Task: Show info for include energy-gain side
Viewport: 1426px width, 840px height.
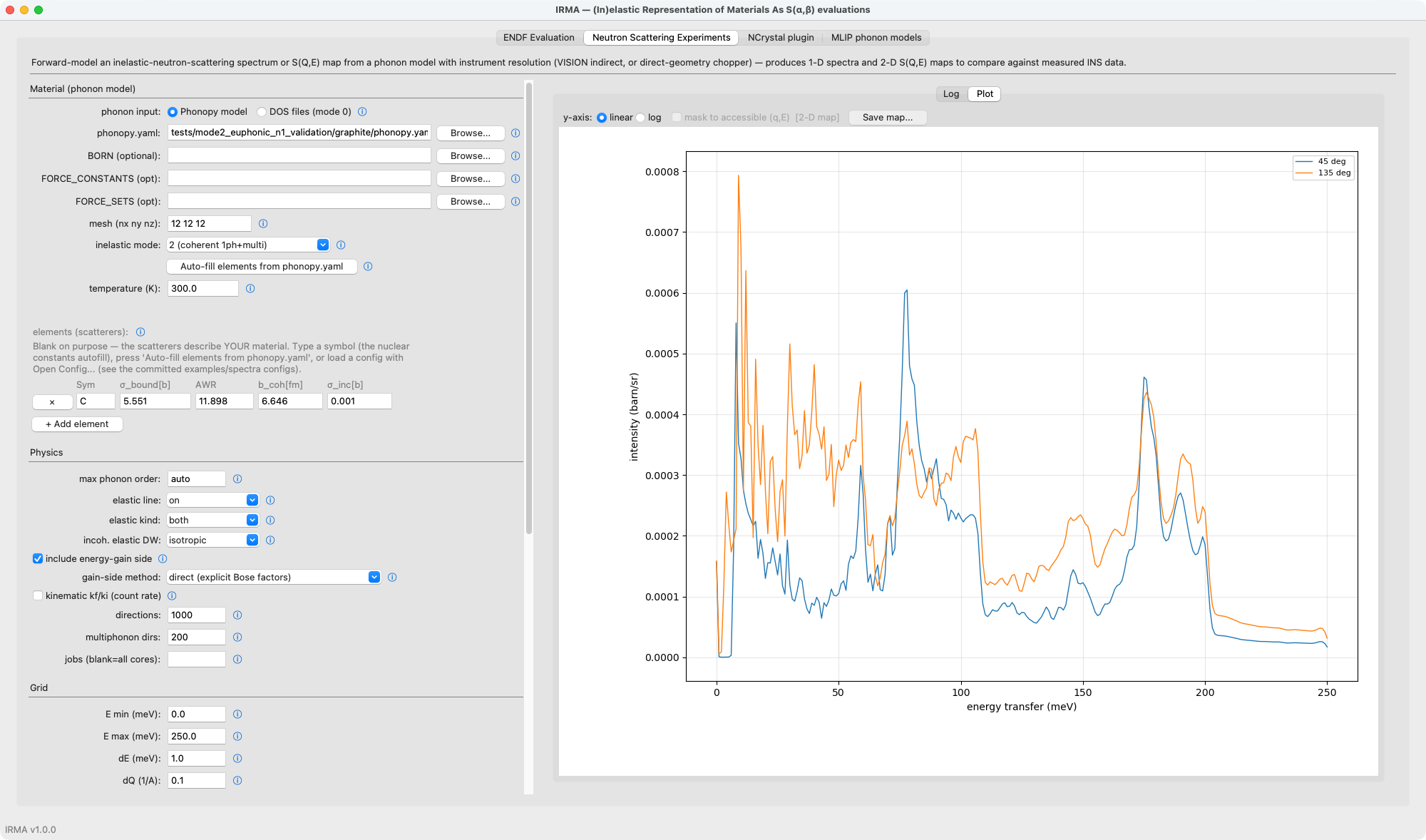Action: click(163, 559)
